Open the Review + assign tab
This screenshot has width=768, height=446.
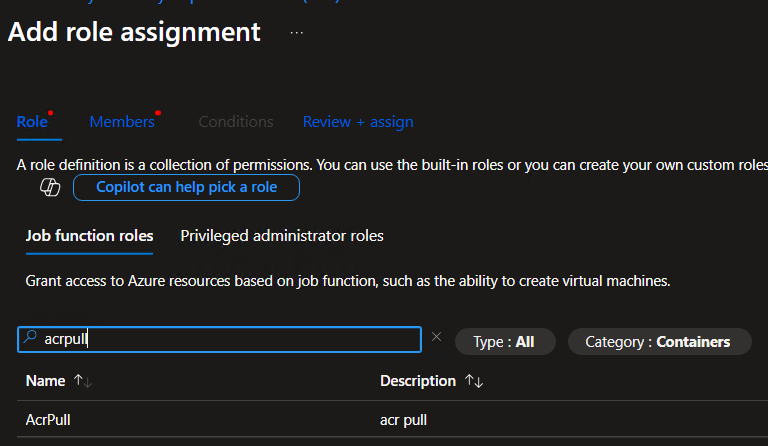coord(358,122)
